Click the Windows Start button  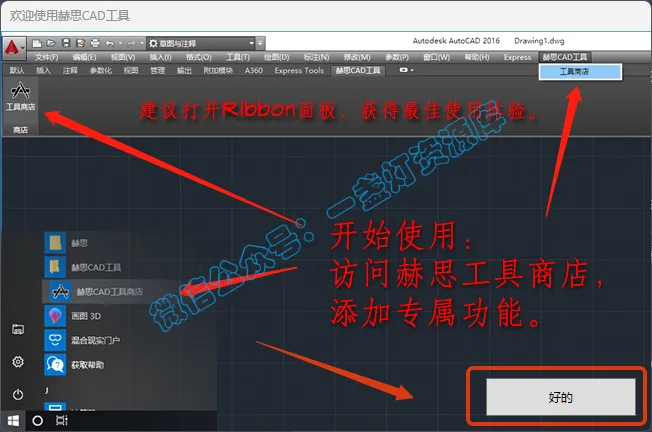click(x=13, y=421)
